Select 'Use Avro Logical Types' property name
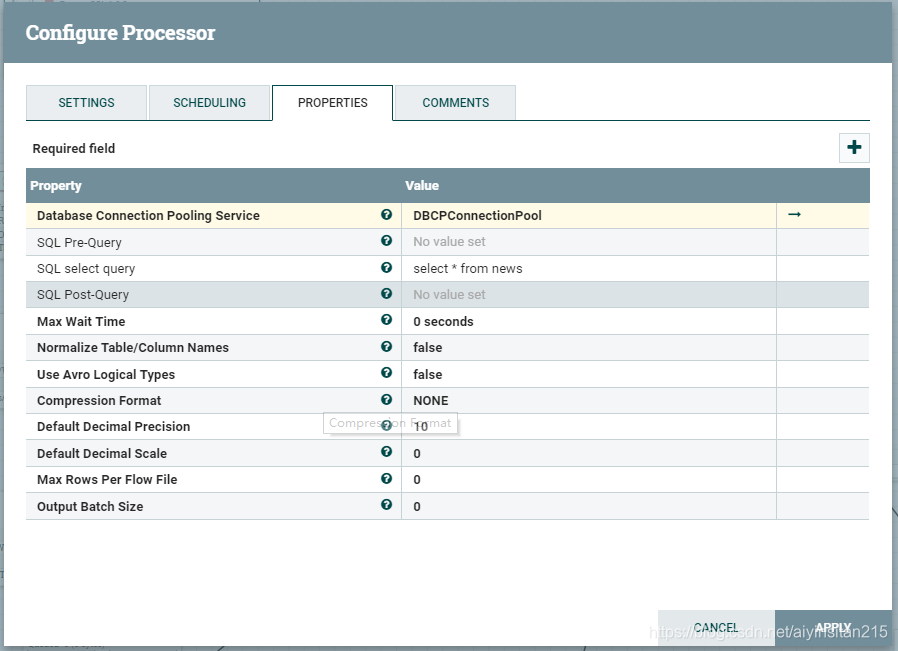Viewport: 898px width, 651px height. click(x=106, y=374)
